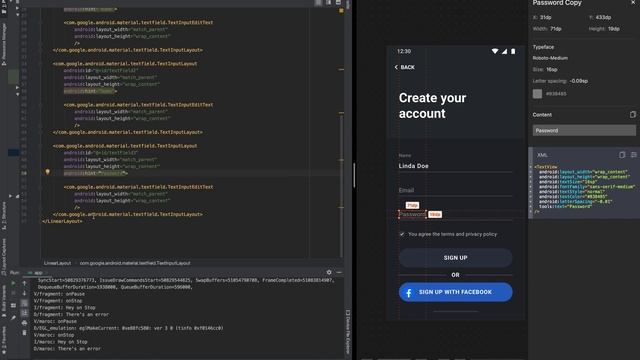Viewport: 640px width, 360px height.
Task: Click the Wi-Fi status icon in mockup status bar
Action: tap(495, 51)
